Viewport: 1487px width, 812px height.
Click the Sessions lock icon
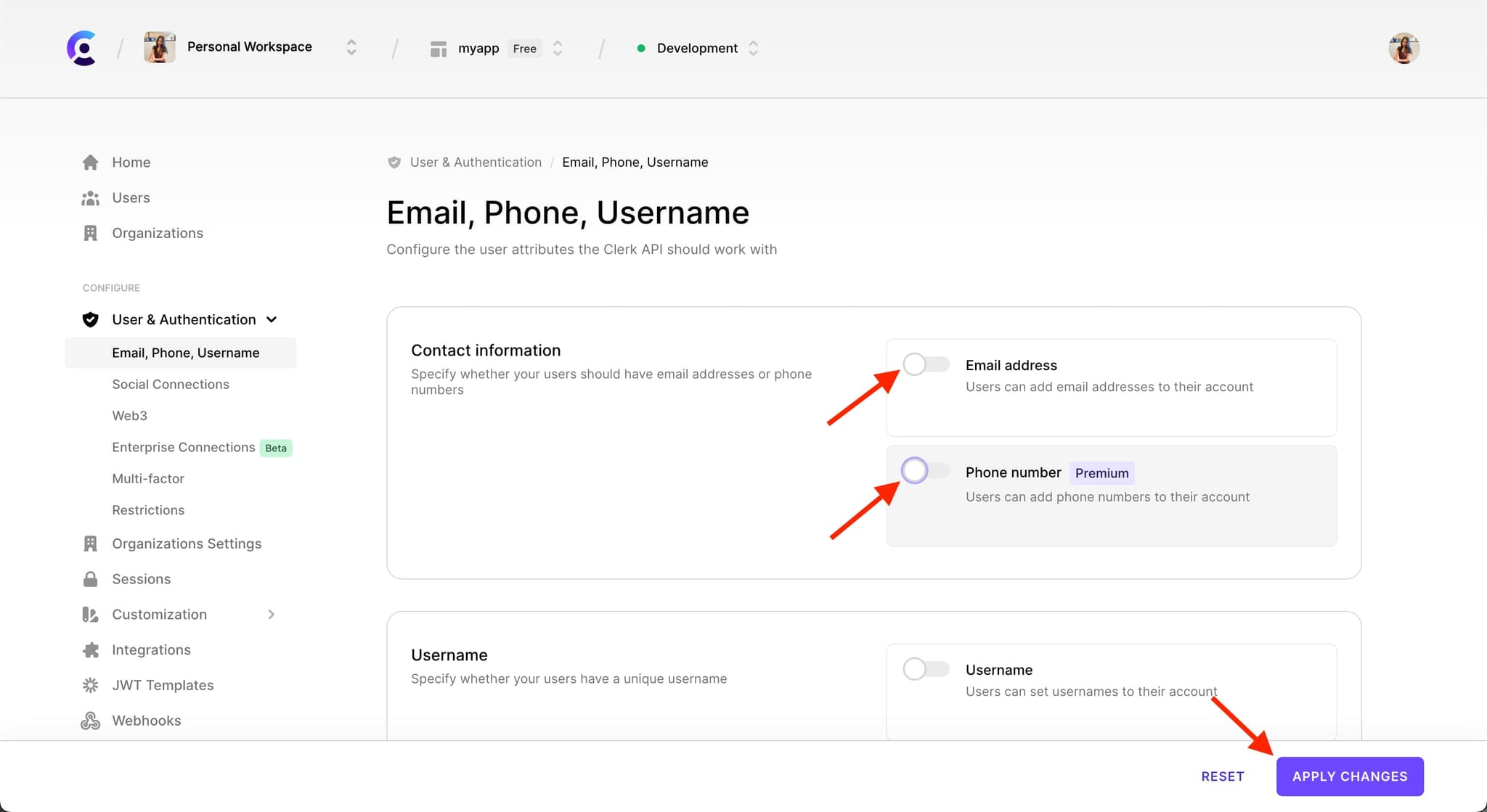point(90,579)
